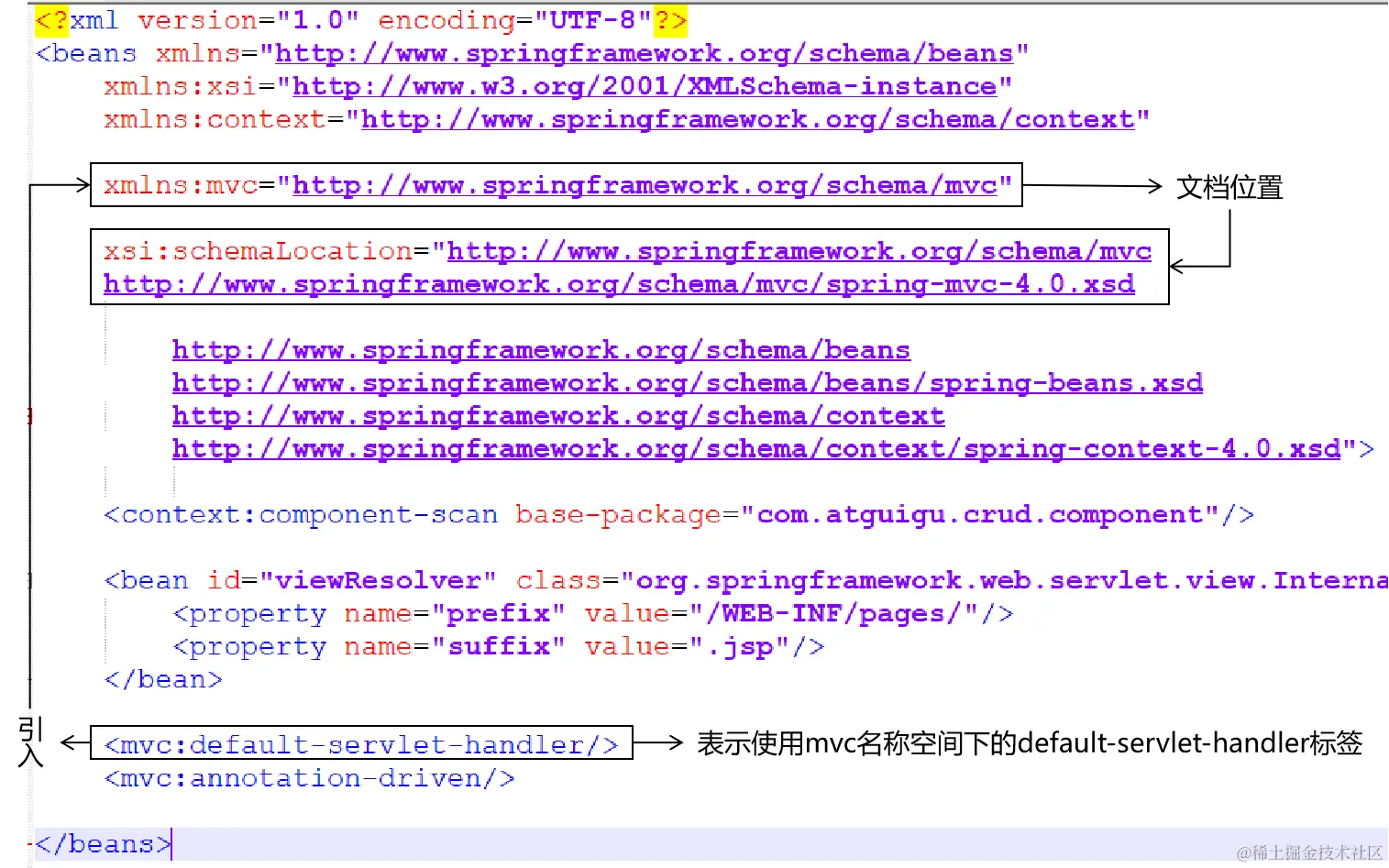
Task: Click the highlighted ?> closing marker
Action: pos(670,21)
